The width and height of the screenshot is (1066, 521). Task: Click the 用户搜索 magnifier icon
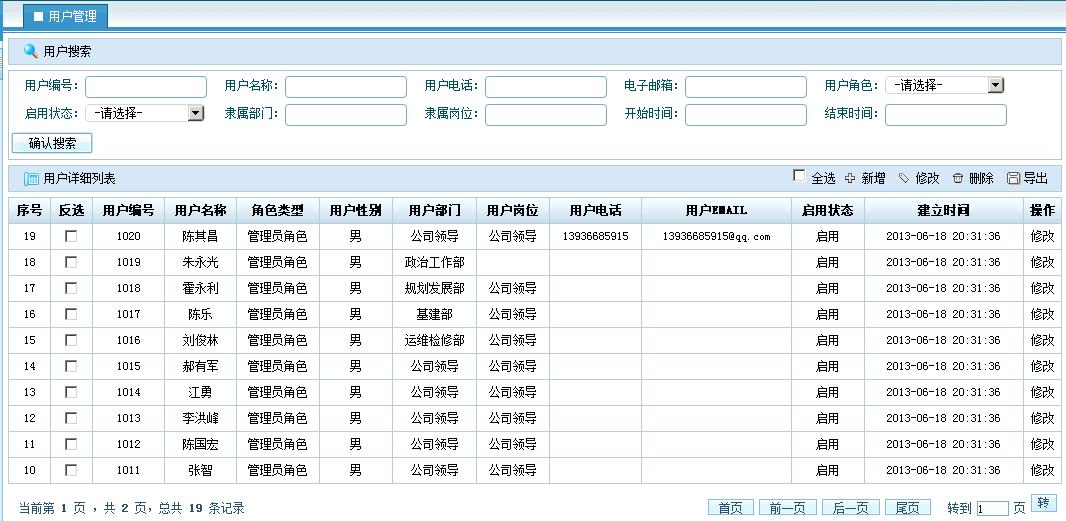[31, 51]
